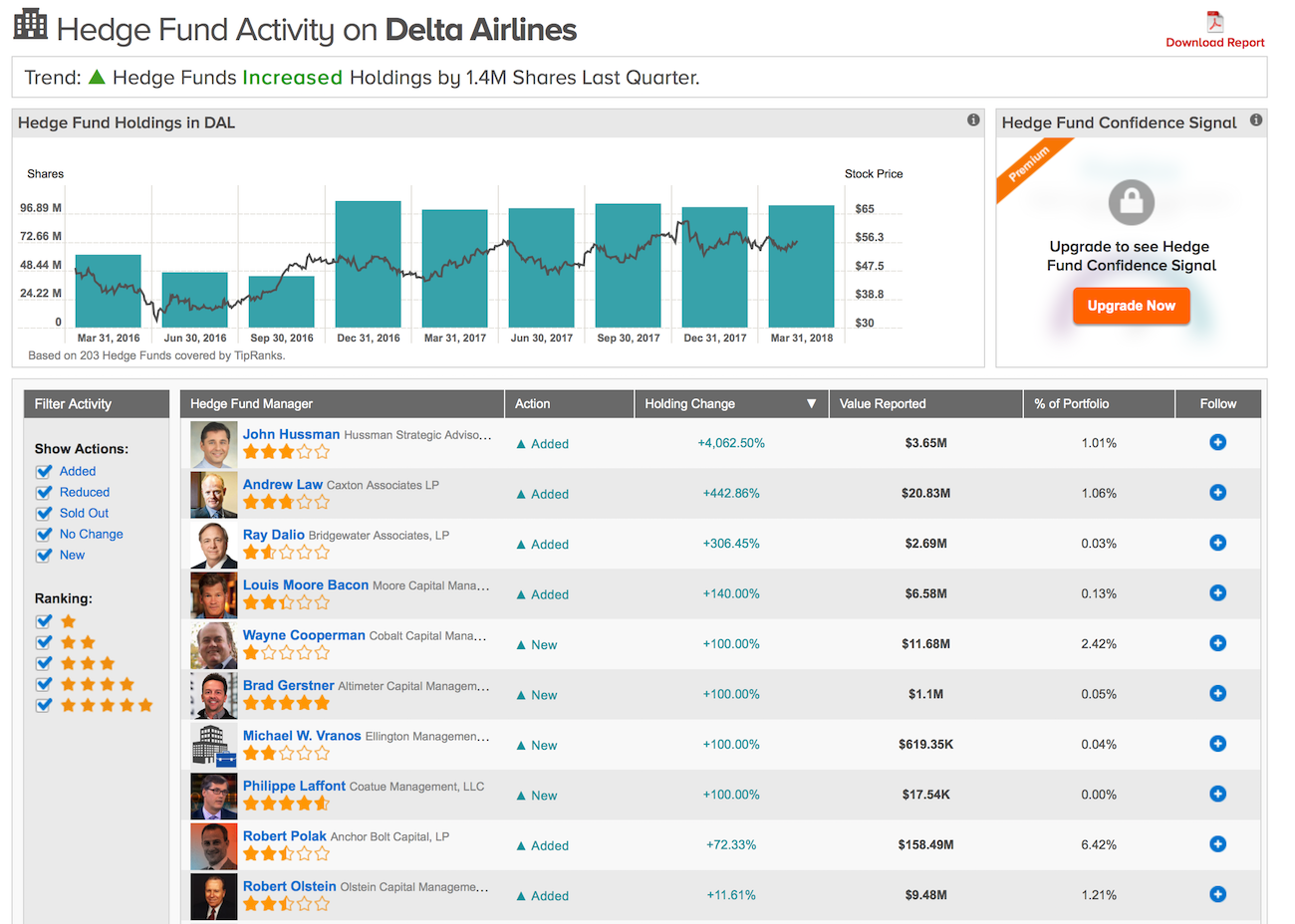1295x924 pixels.
Task: Click the Download Report PDF icon
Action: click(1214, 22)
